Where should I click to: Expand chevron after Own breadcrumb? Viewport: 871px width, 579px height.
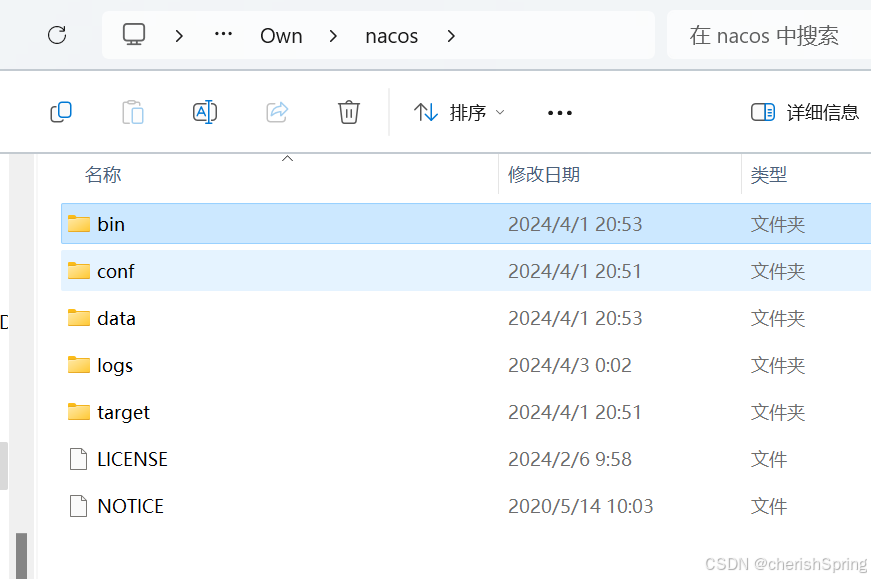click(x=333, y=36)
